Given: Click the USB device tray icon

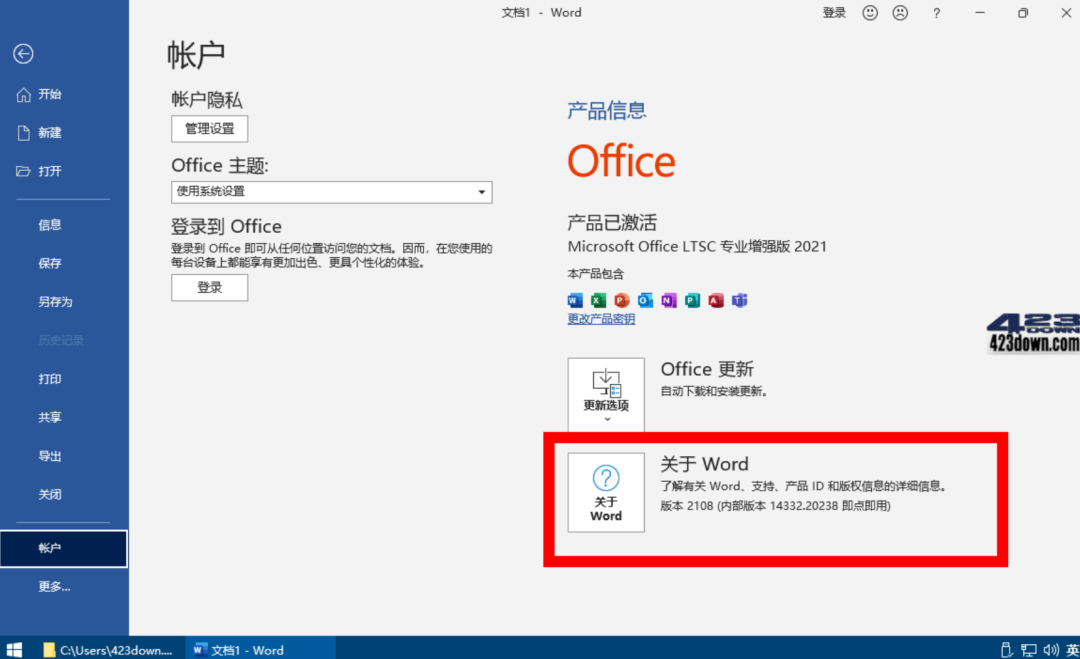Looking at the screenshot, I should [1006, 649].
